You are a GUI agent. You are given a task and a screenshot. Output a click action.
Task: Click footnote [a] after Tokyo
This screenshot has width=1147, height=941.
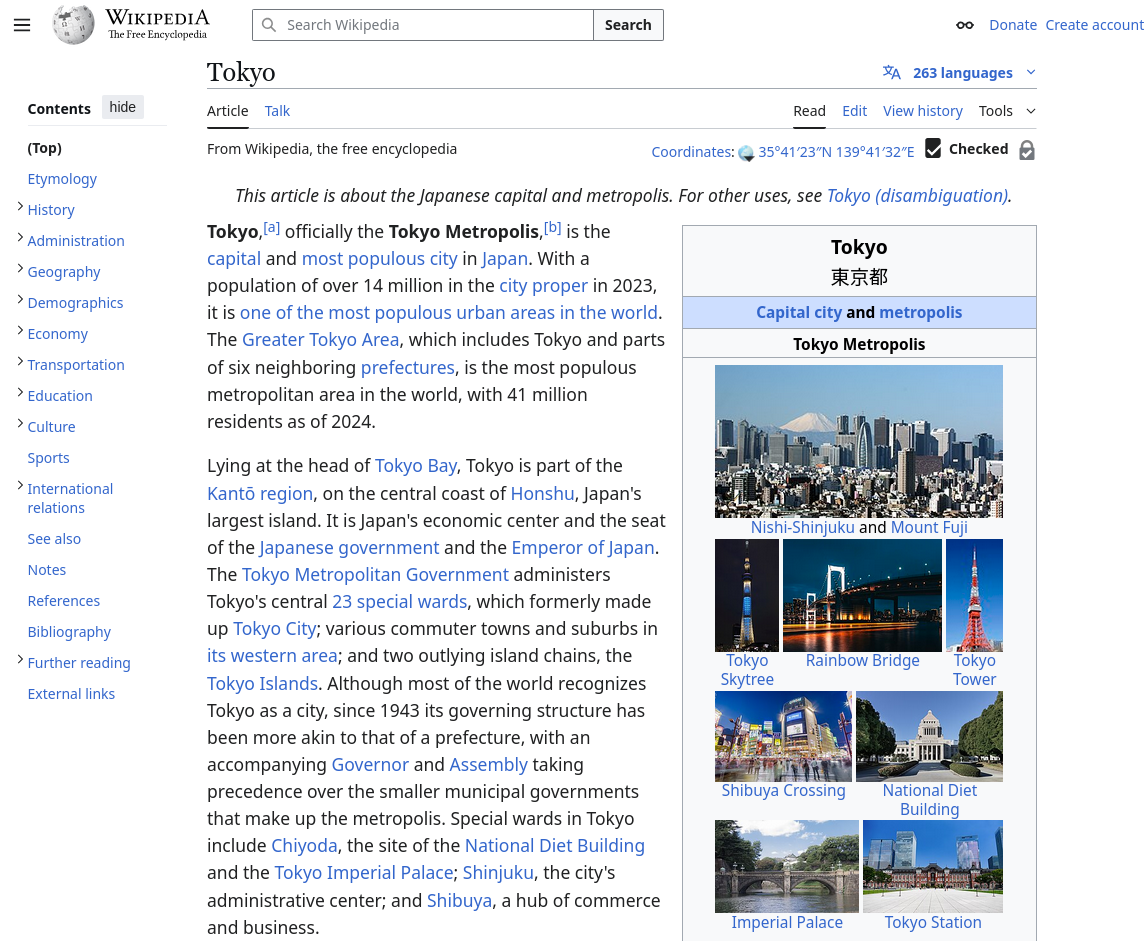pos(271,228)
